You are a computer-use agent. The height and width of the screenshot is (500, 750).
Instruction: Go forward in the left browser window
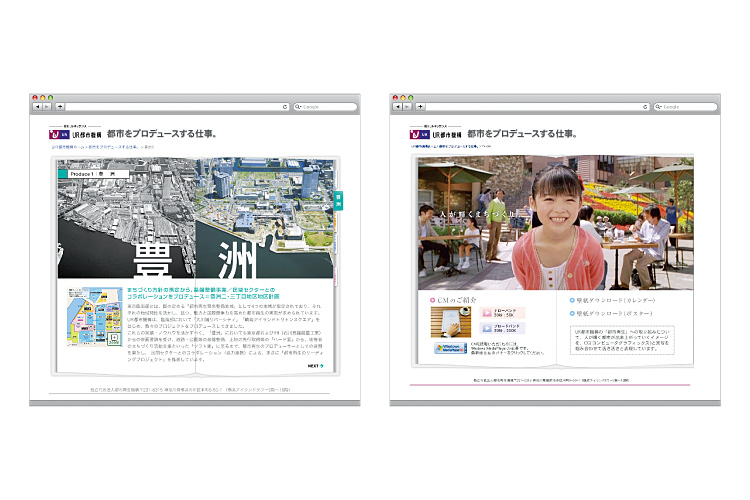[47, 107]
